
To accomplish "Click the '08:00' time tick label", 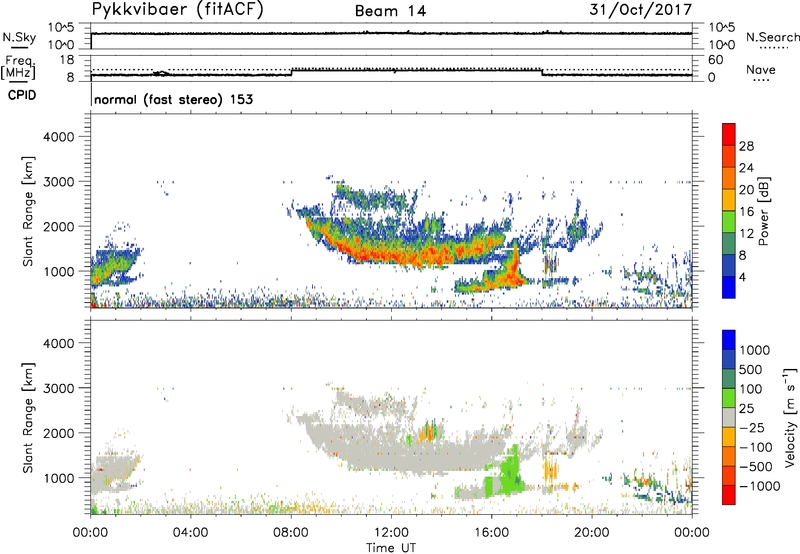I will coord(291,533).
